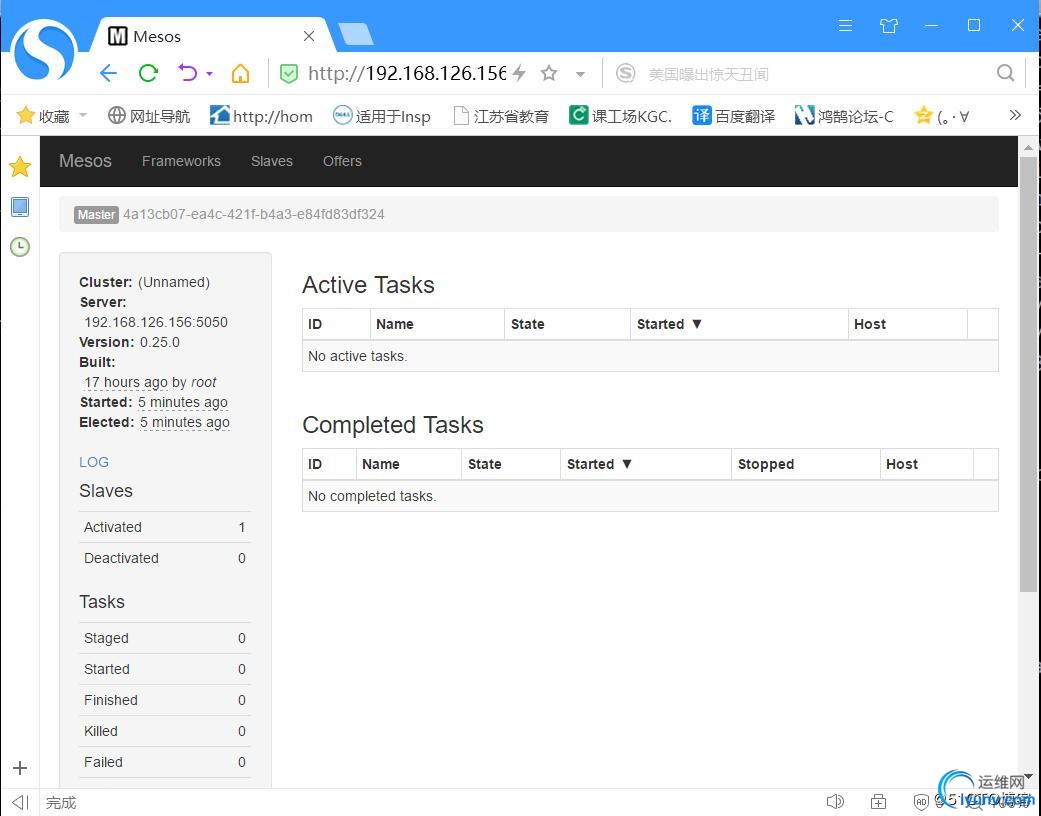Open the sidebar blue tablet panel icon

pyautogui.click(x=20, y=206)
